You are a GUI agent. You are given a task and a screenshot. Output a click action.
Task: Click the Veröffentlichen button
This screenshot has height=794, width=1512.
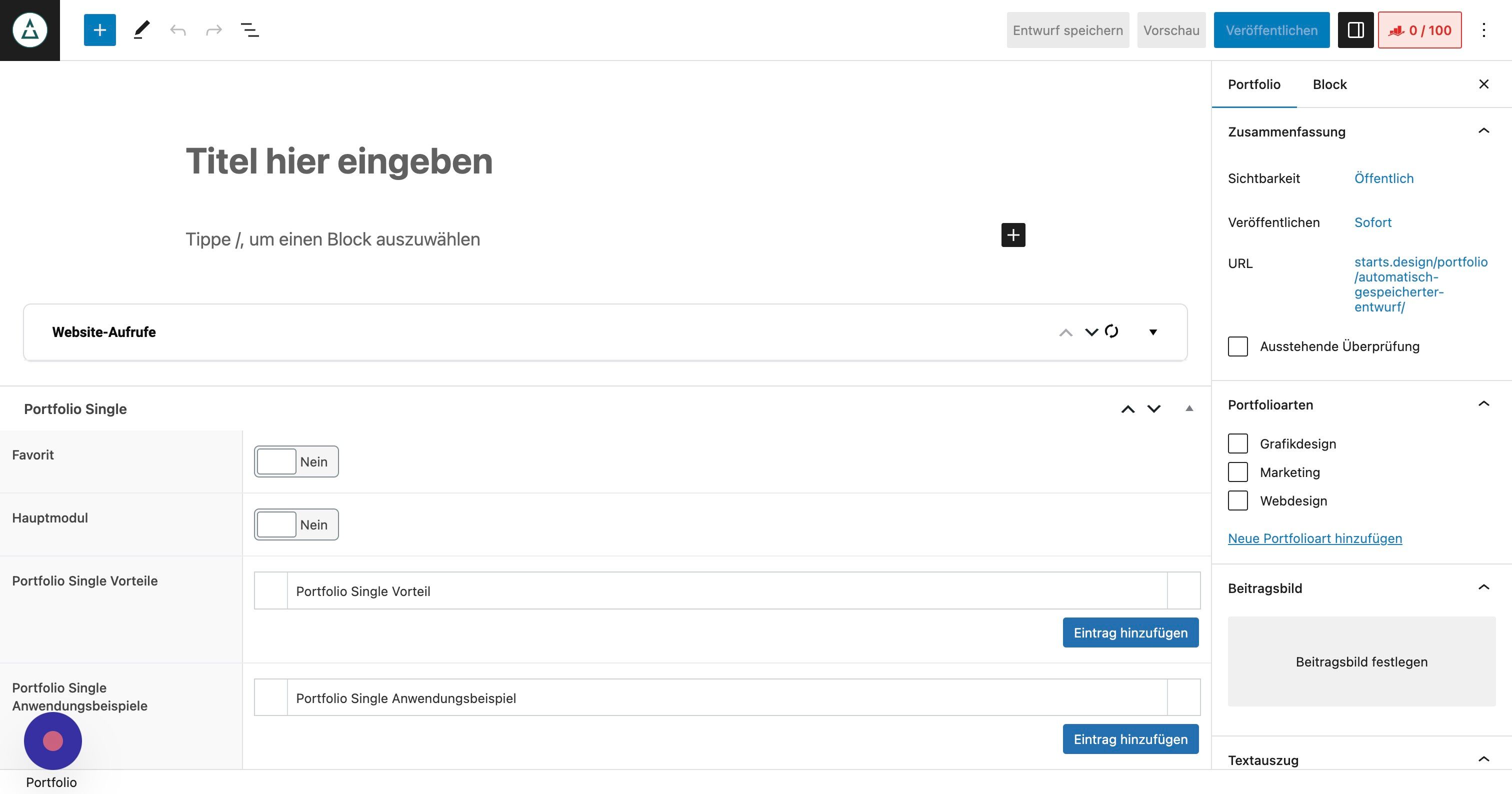(x=1271, y=30)
